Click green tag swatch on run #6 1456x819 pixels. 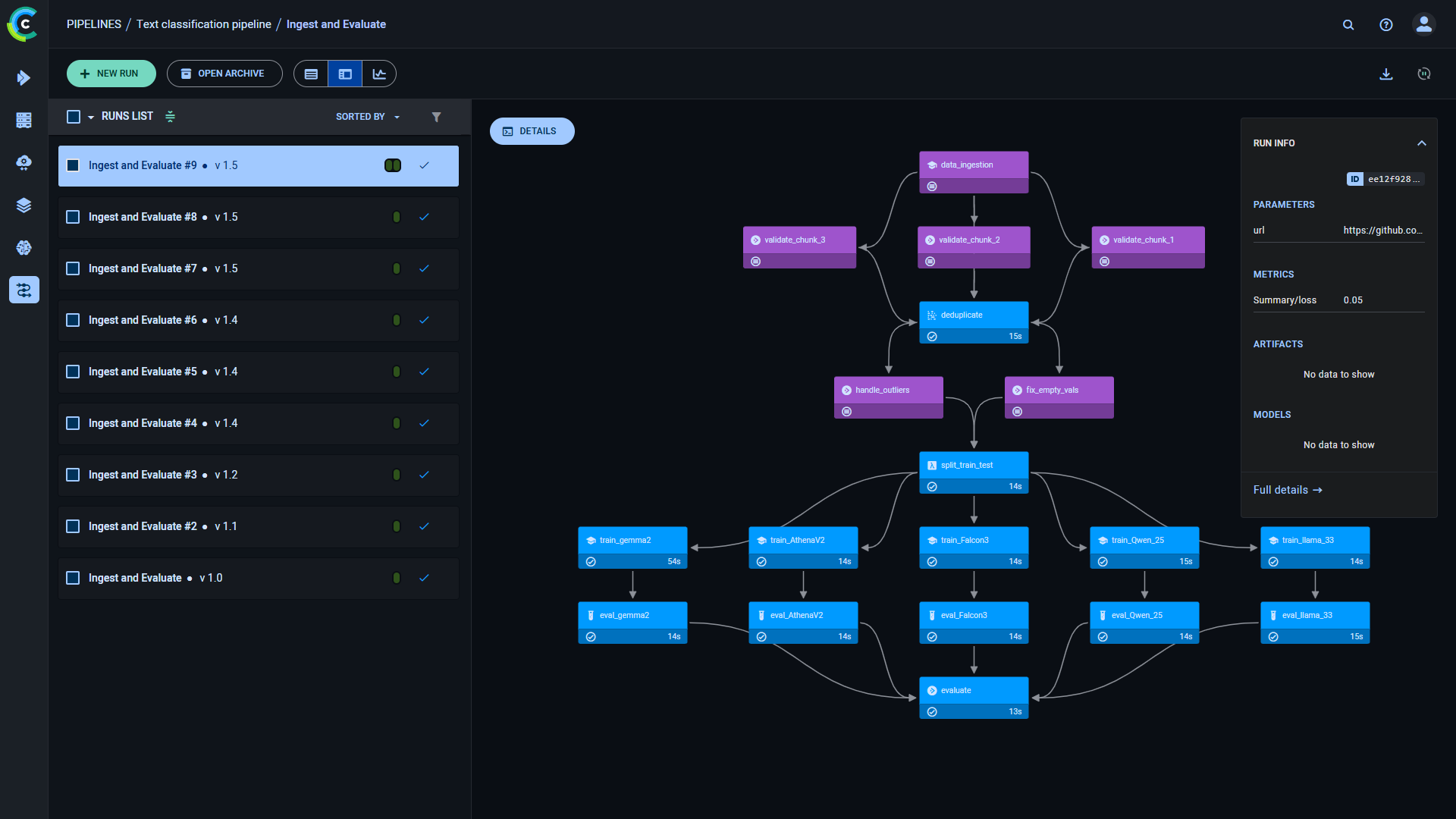coord(397,320)
